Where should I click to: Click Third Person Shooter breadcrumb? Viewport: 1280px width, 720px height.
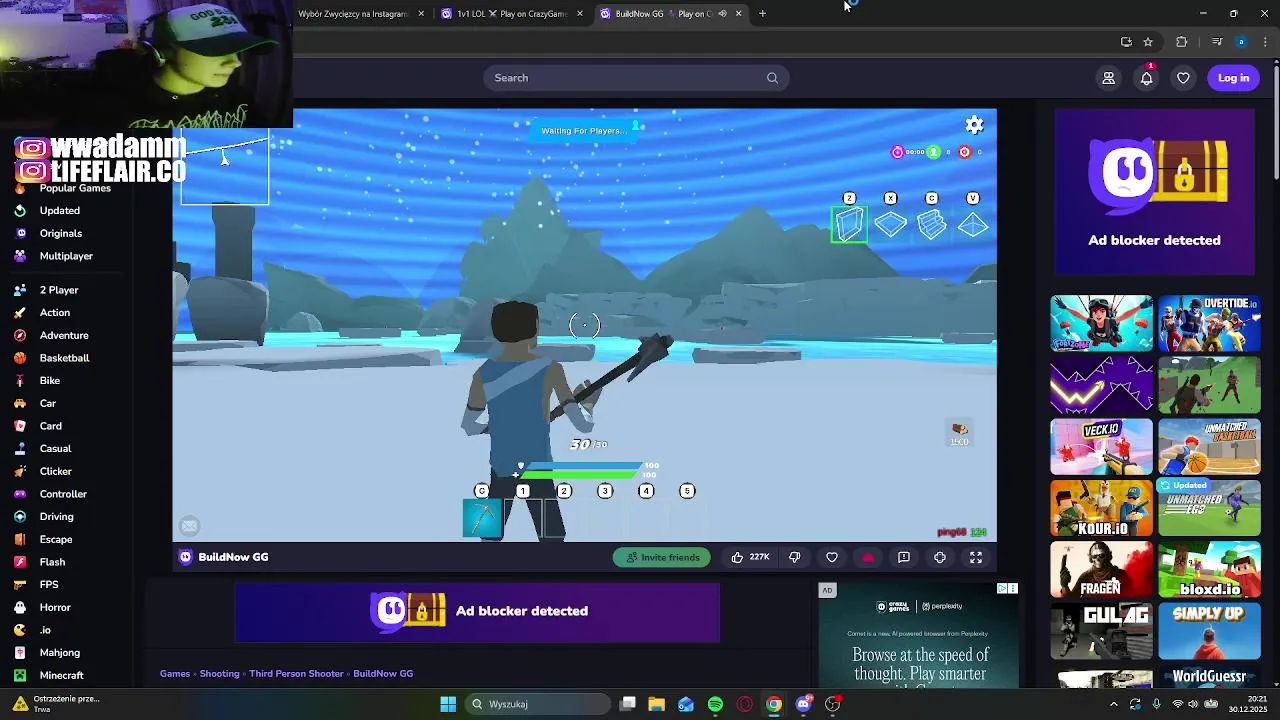pos(296,674)
